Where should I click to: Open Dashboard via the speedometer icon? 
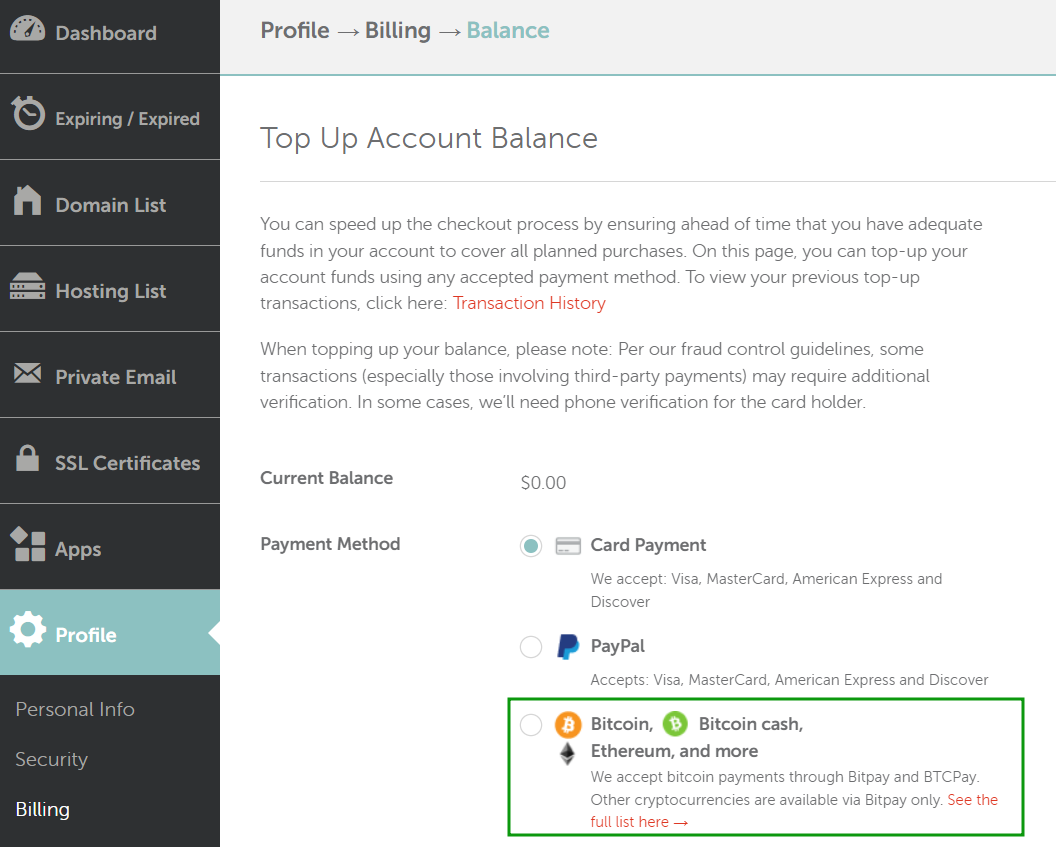[x=28, y=31]
